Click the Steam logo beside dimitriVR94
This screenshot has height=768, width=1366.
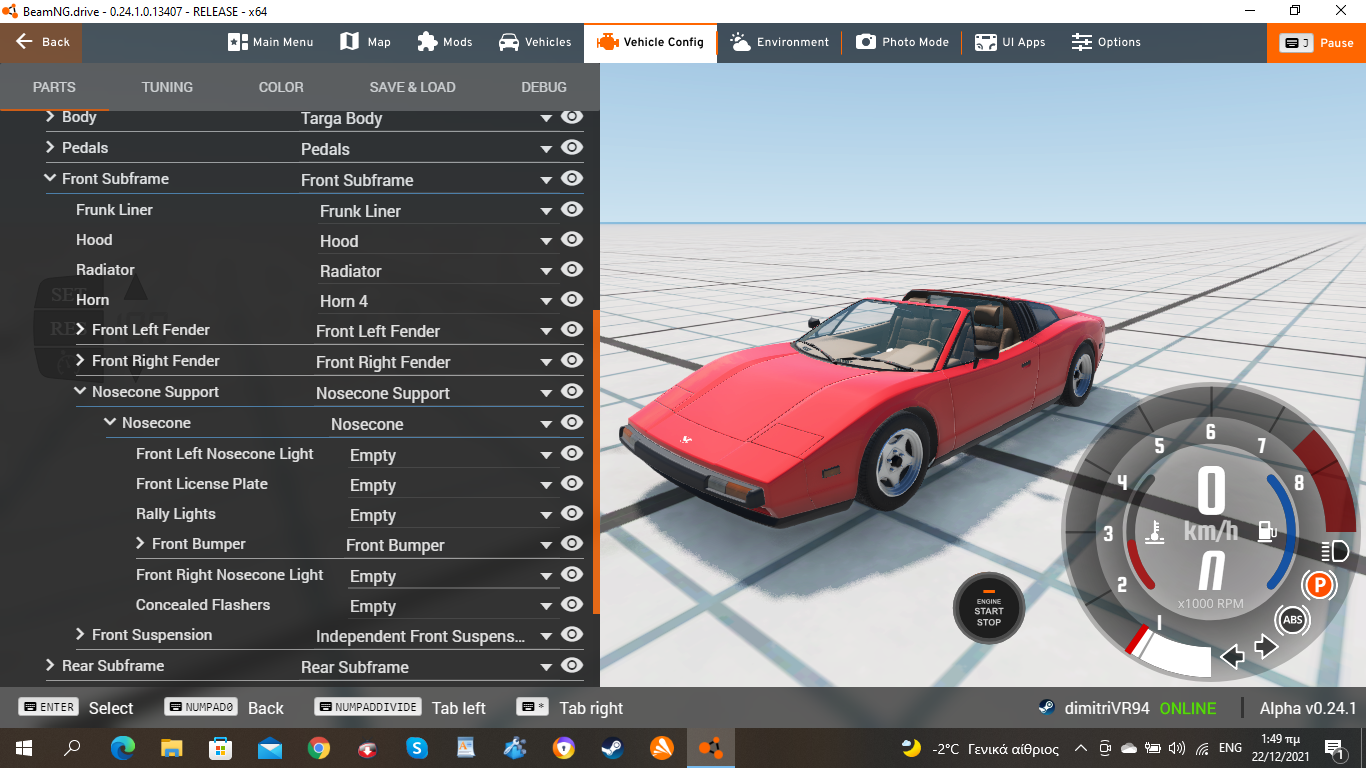pyautogui.click(x=1046, y=708)
